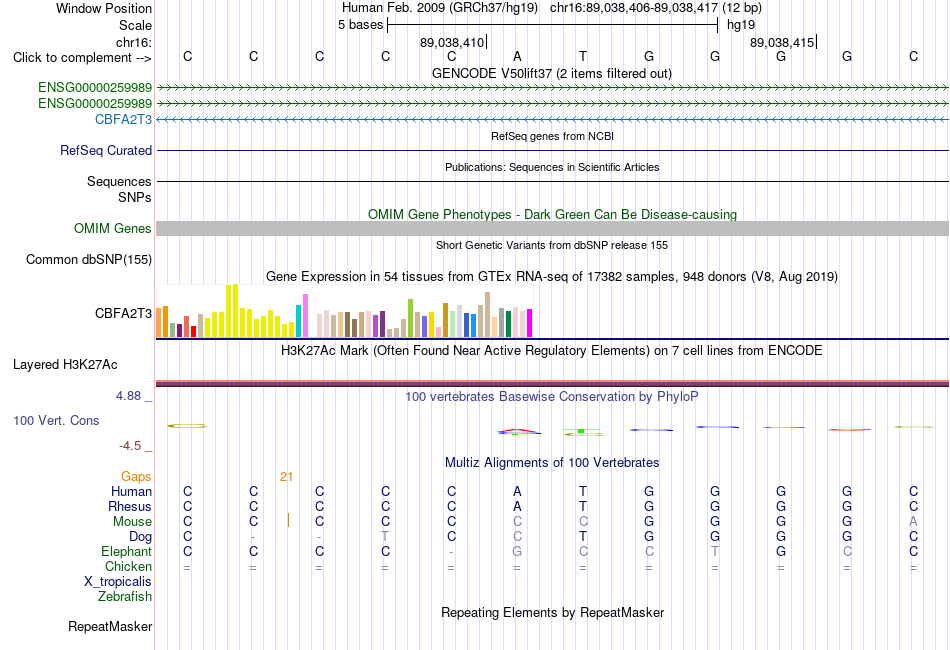The width and height of the screenshot is (950, 650).
Task: Click the chr16: ruler label
Action: 133,42
